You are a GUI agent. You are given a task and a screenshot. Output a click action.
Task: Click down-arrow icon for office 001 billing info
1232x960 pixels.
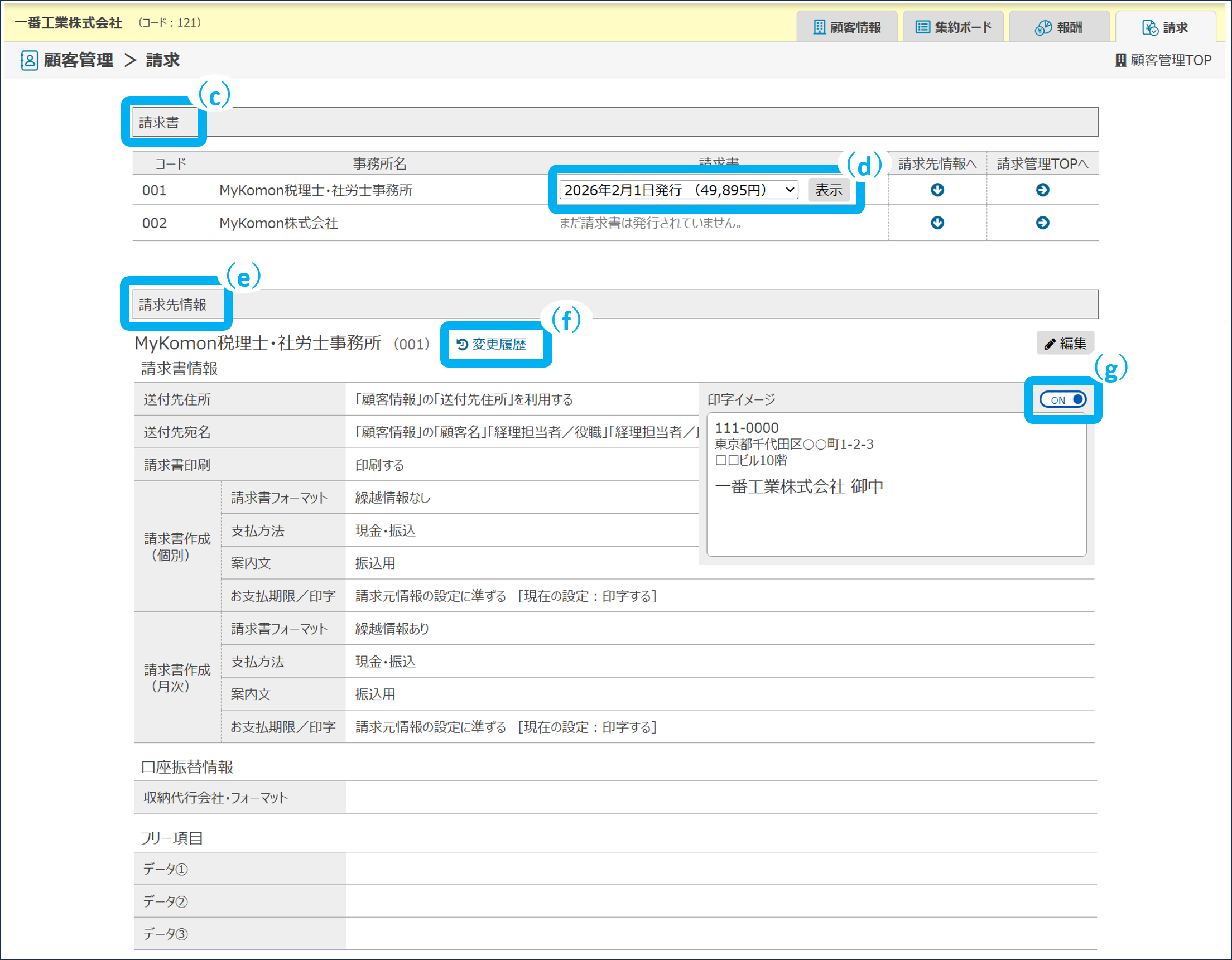[937, 190]
